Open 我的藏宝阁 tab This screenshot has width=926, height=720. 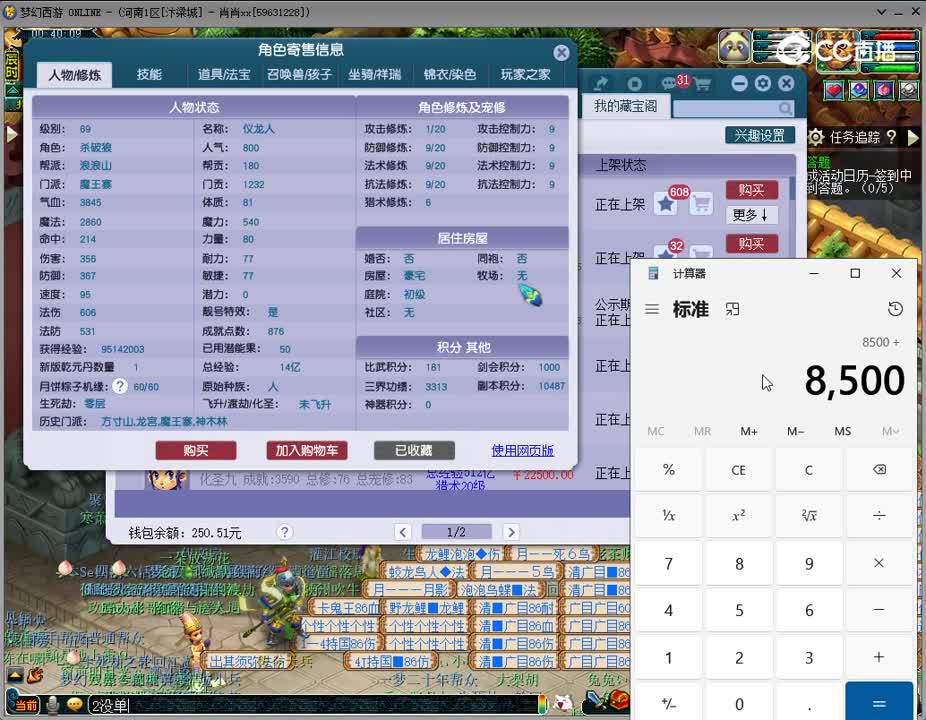[x=625, y=106]
